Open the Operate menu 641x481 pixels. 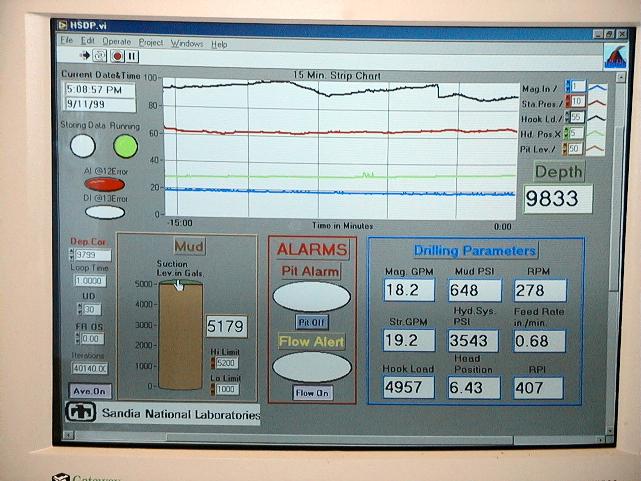click(116, 43)
